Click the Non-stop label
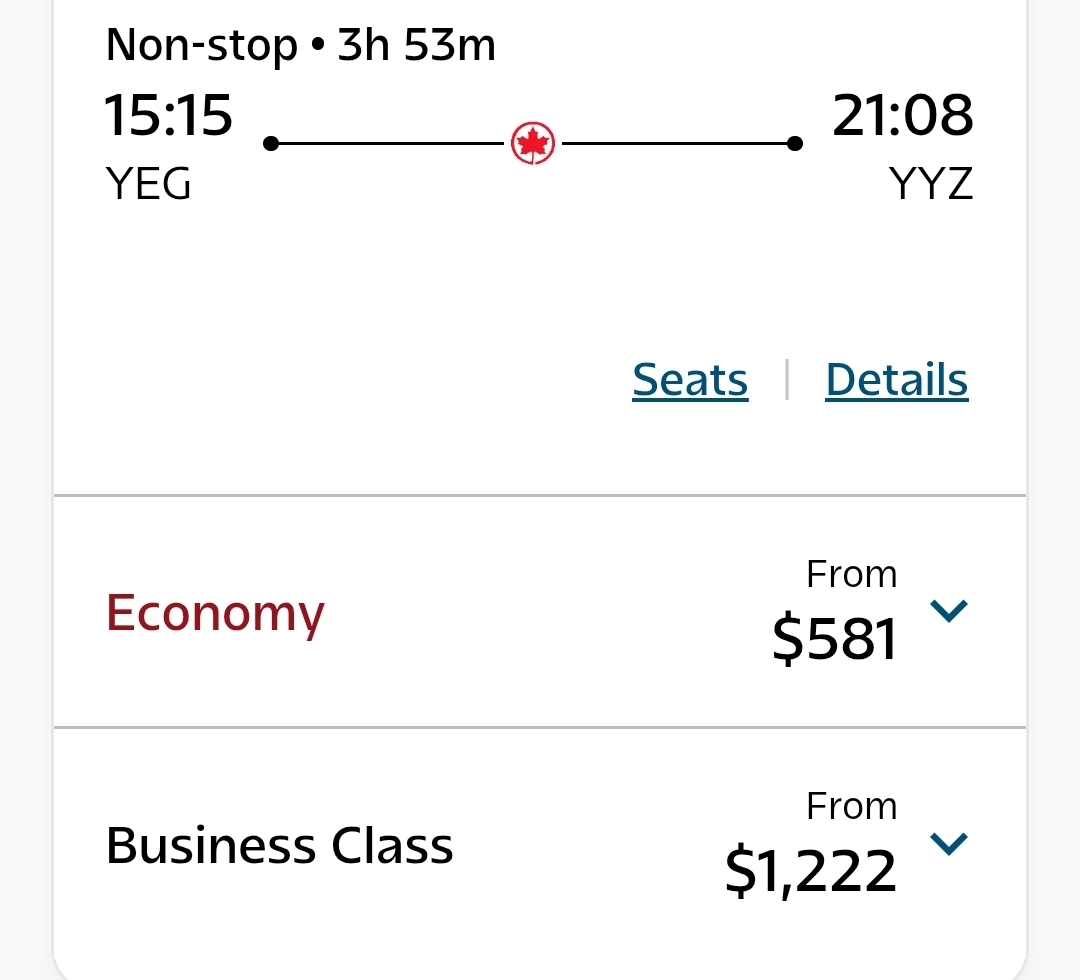Image resolution: width=1080 pixels, height=980 pixels. (x=201, y=46)
